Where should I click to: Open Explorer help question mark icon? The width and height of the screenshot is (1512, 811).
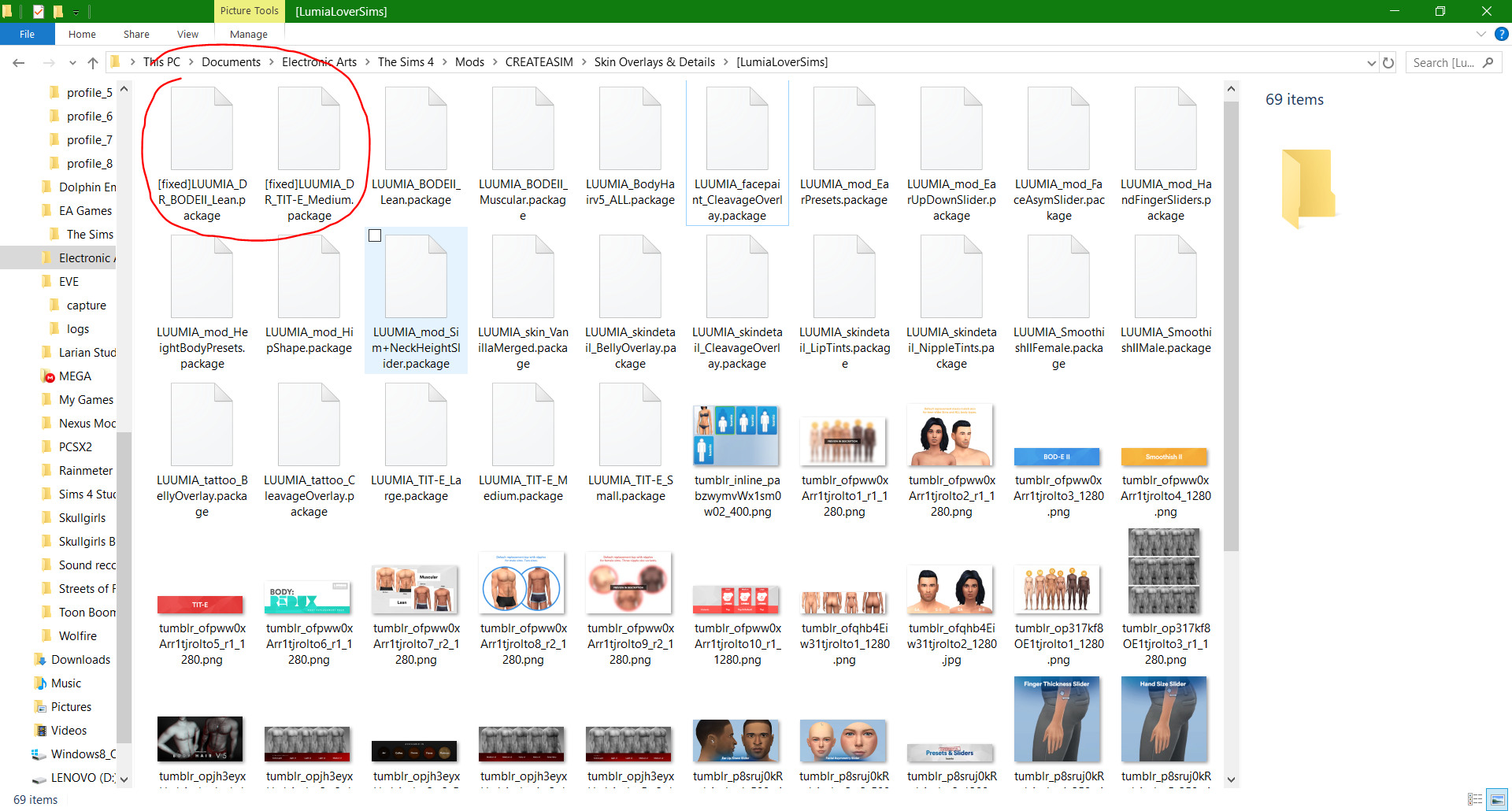pos(1502,34)
